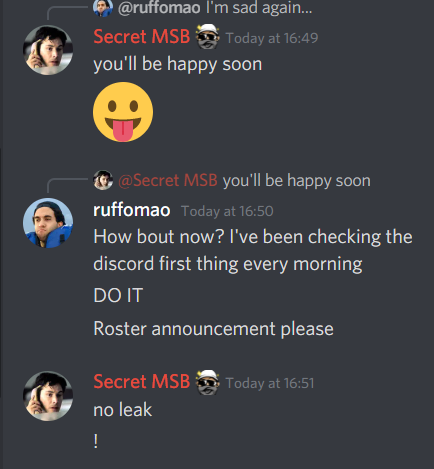
Task: Click the tongue-out emoji in the message
Action: click(x=123, y=112)
